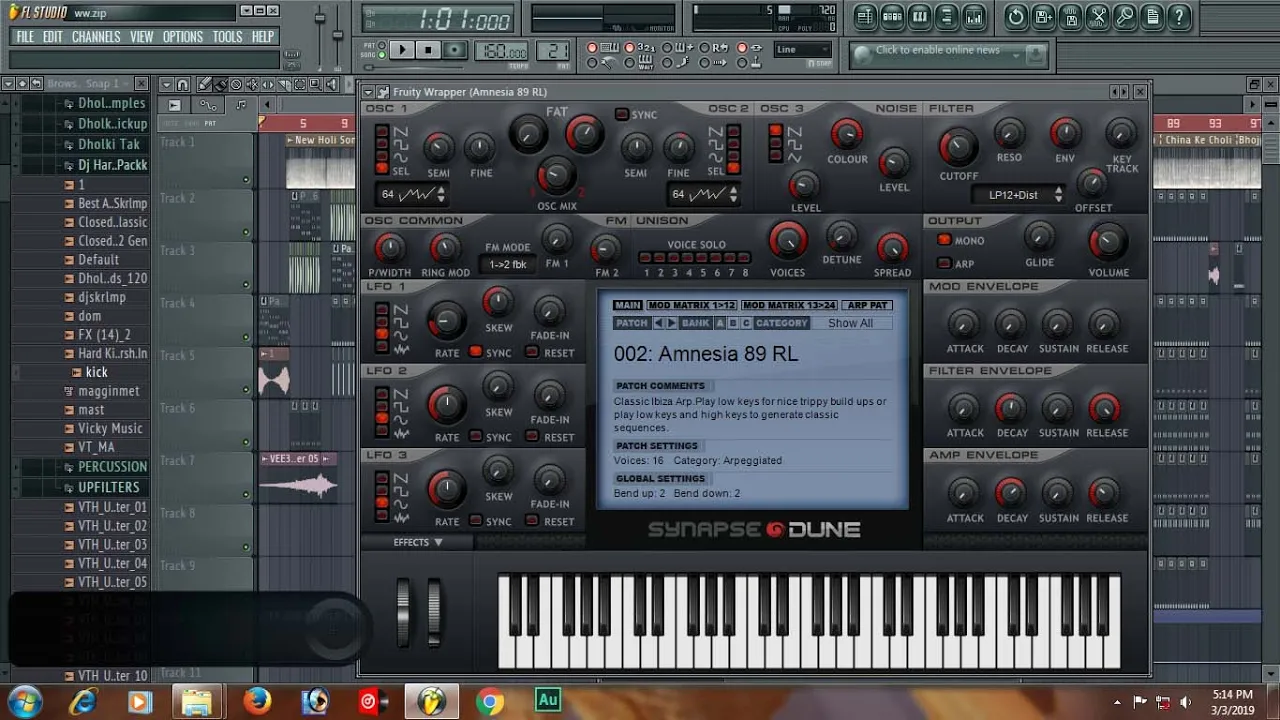Stop playback with the stop button
The height and width of the screenshot is (720, 1280).
tap(427, 50)
